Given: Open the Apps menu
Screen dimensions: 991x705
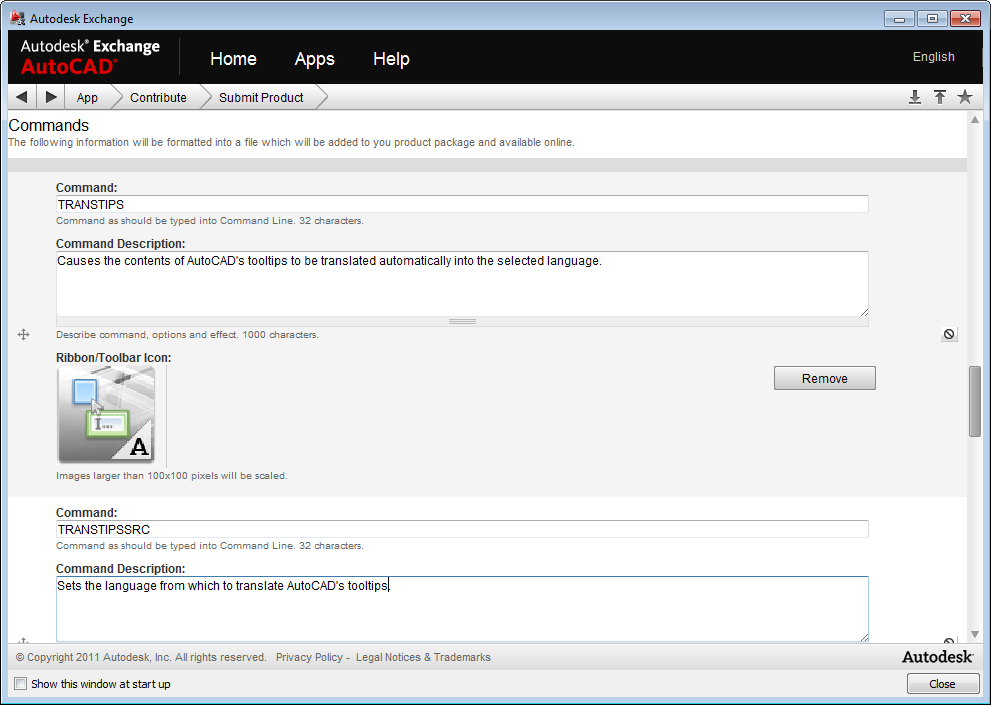Looking at the screenshot, I should [x=314, y=59].
